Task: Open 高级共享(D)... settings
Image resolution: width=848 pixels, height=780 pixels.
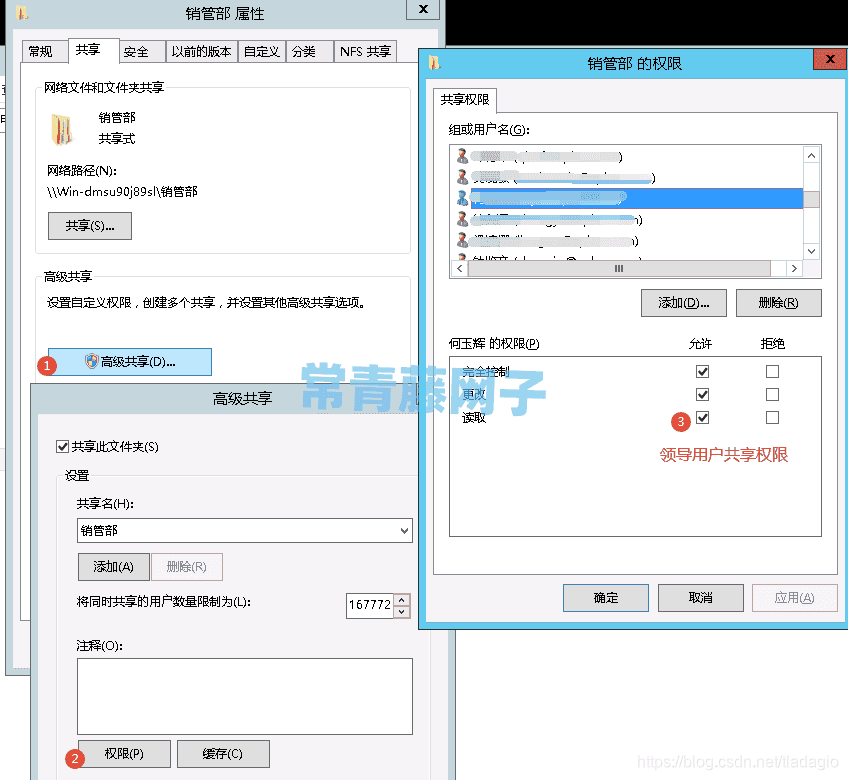Action: click(130, 362)
